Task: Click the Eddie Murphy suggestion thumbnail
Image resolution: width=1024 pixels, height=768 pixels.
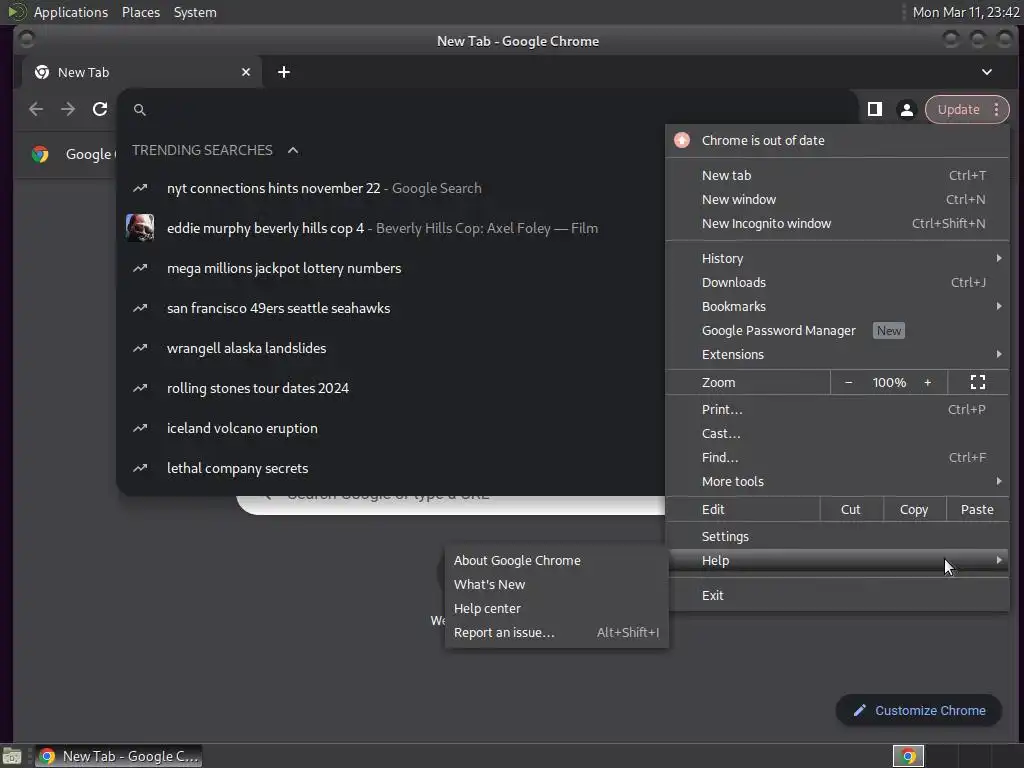Action: (140, 228)
